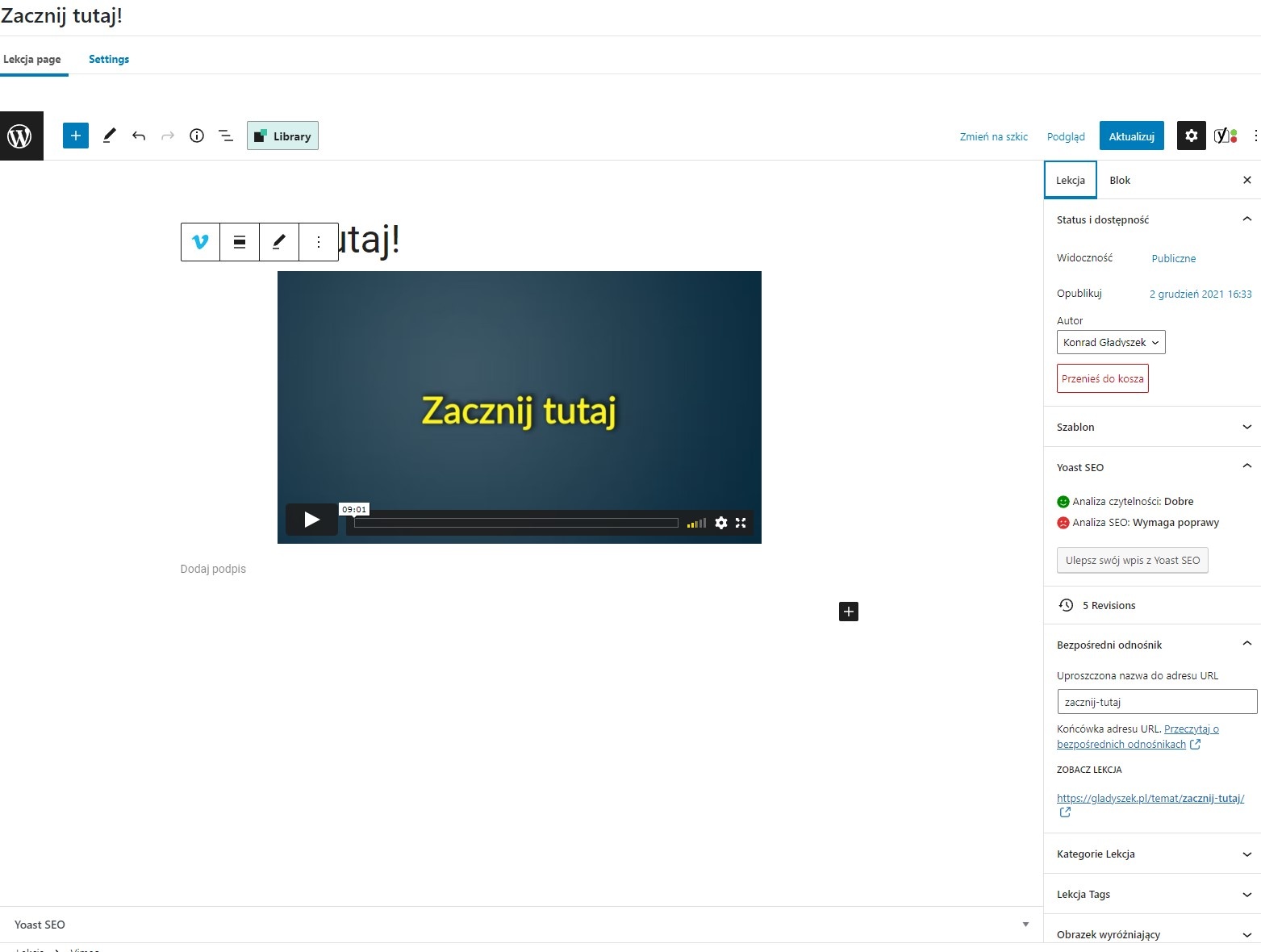The image size is (1261, 952).
Task: Open the block's more options menu
Action: (319, 241)
